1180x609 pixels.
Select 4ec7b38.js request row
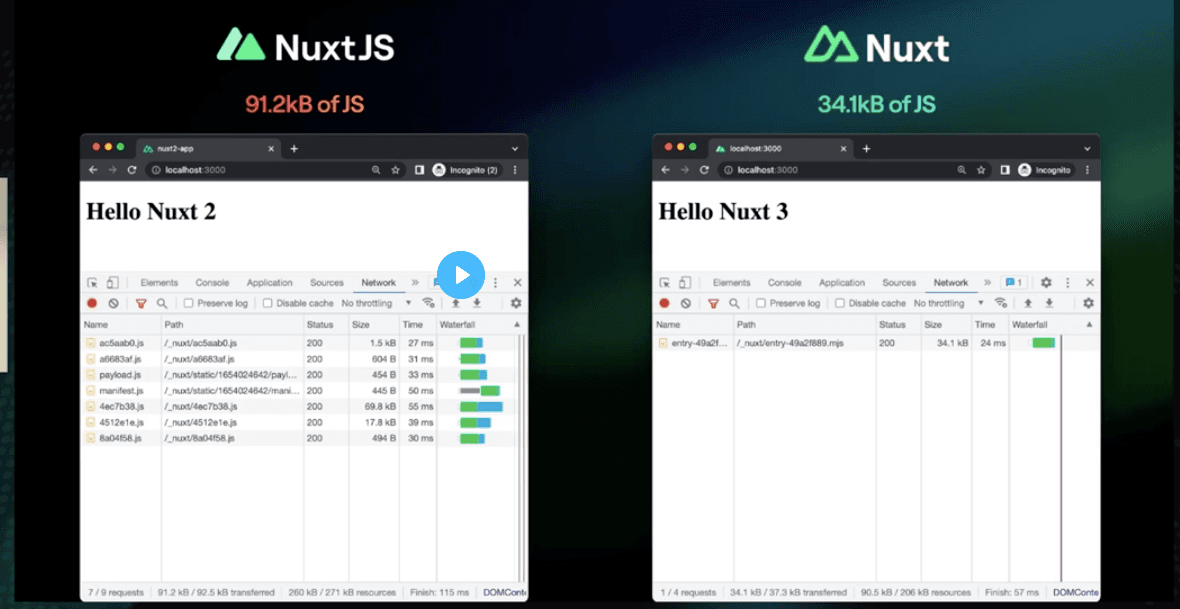pos(300,407)
